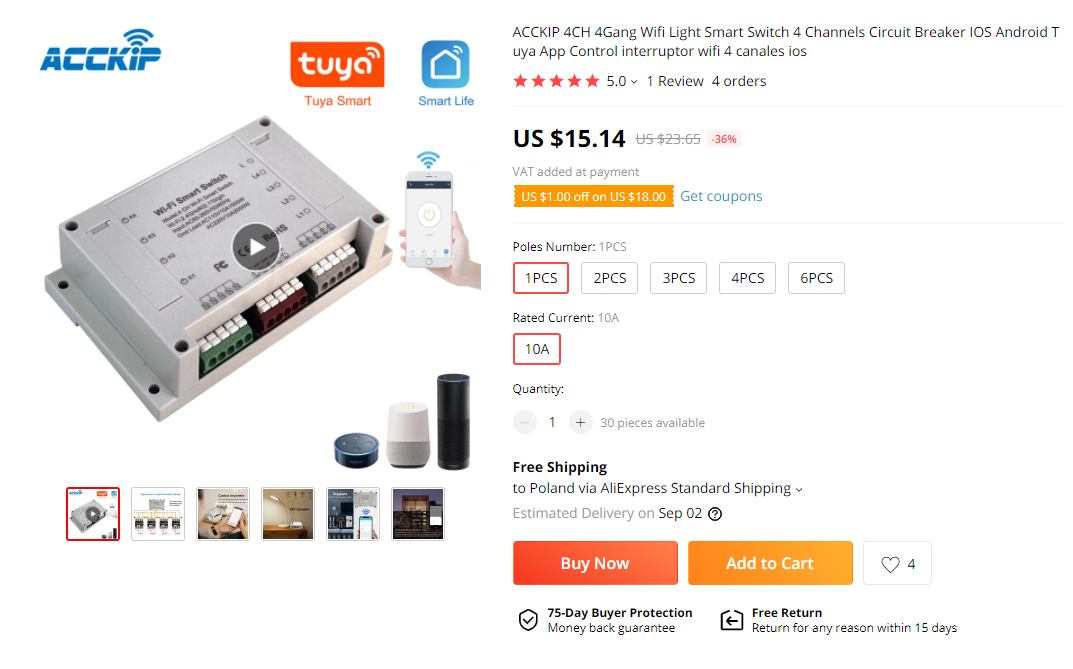
Task: Select the 2PCS poles option
Action: click(609, 278)
